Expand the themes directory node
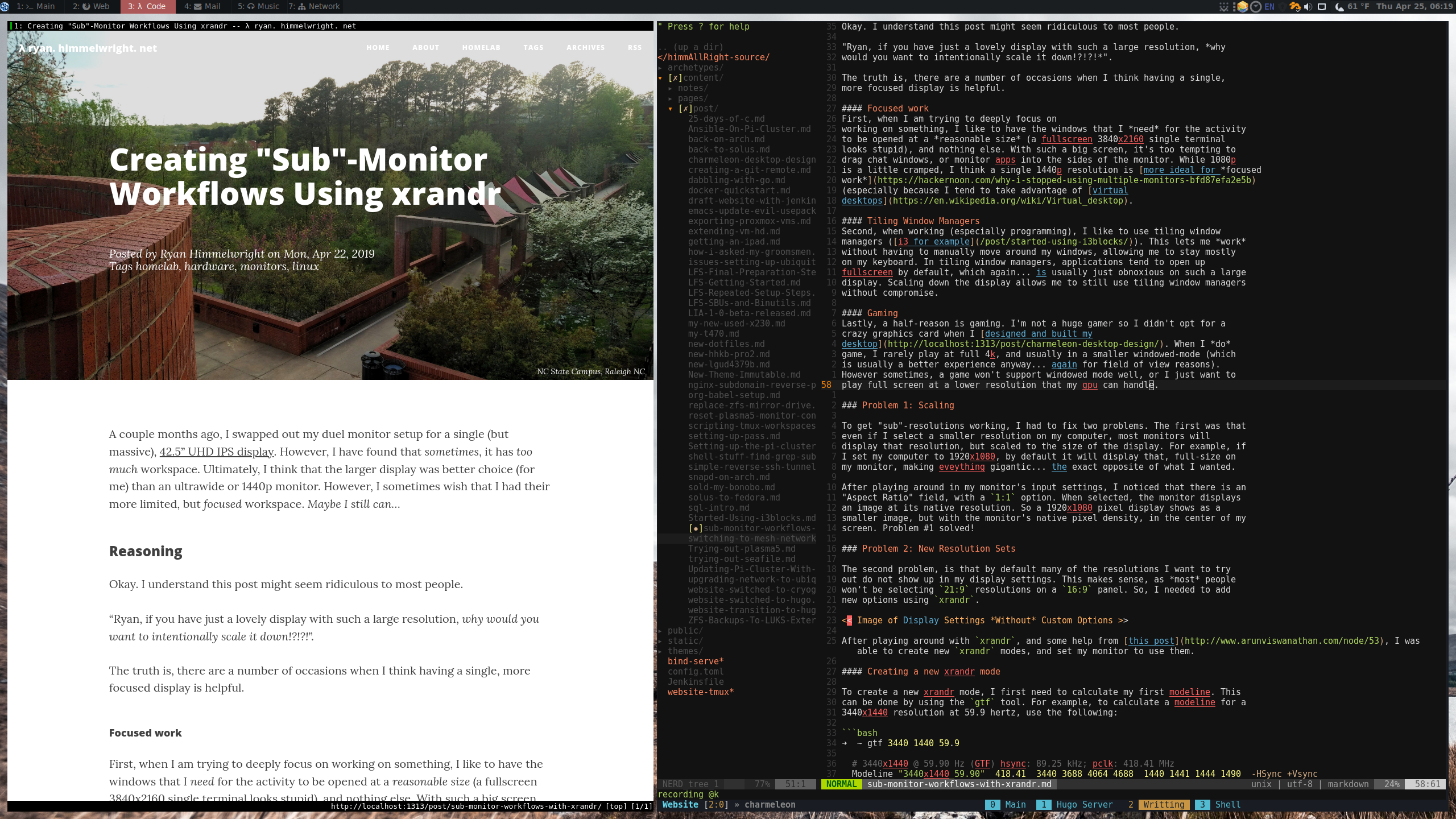The height and width of the screenshot is (819, 1456). pyautogui.click(x=660, y=651)
